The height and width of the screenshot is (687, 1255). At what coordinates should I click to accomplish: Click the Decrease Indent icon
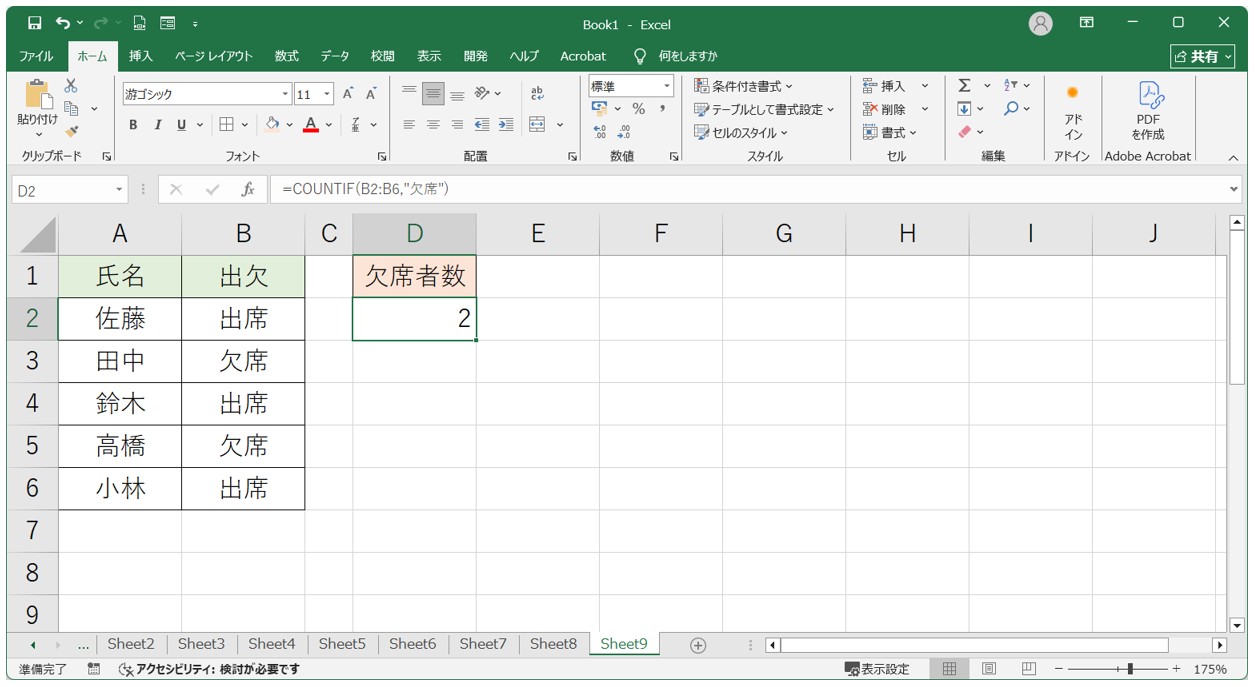(482, 125)
